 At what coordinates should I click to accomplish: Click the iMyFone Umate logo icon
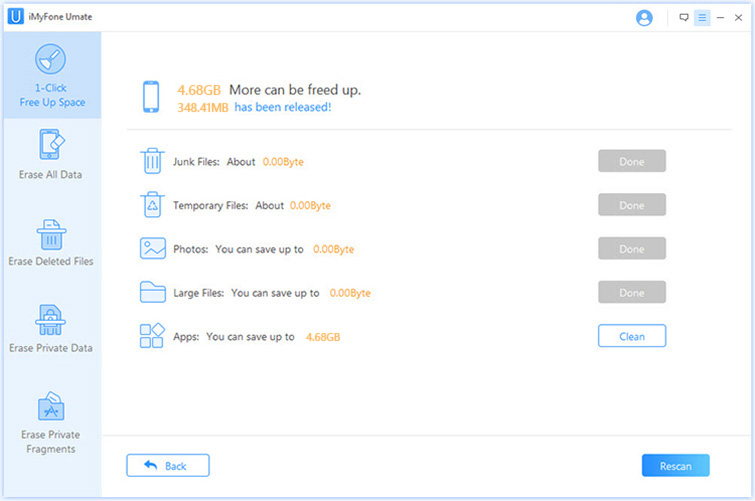pos(15,16)
